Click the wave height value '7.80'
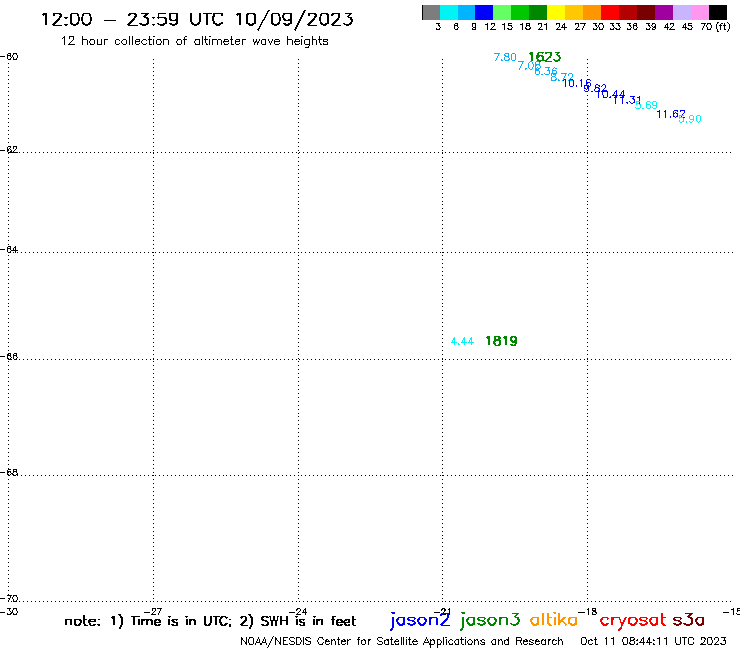This screenshot has width=740, height=650. pyautogui.click(x=505, y=57)
